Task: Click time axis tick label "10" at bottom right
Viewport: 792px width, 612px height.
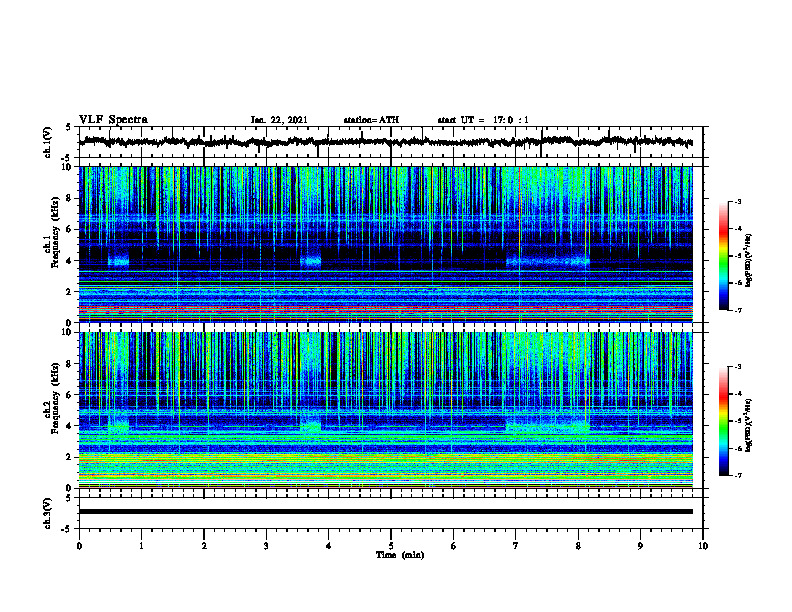Action: (x=703, y=546)
